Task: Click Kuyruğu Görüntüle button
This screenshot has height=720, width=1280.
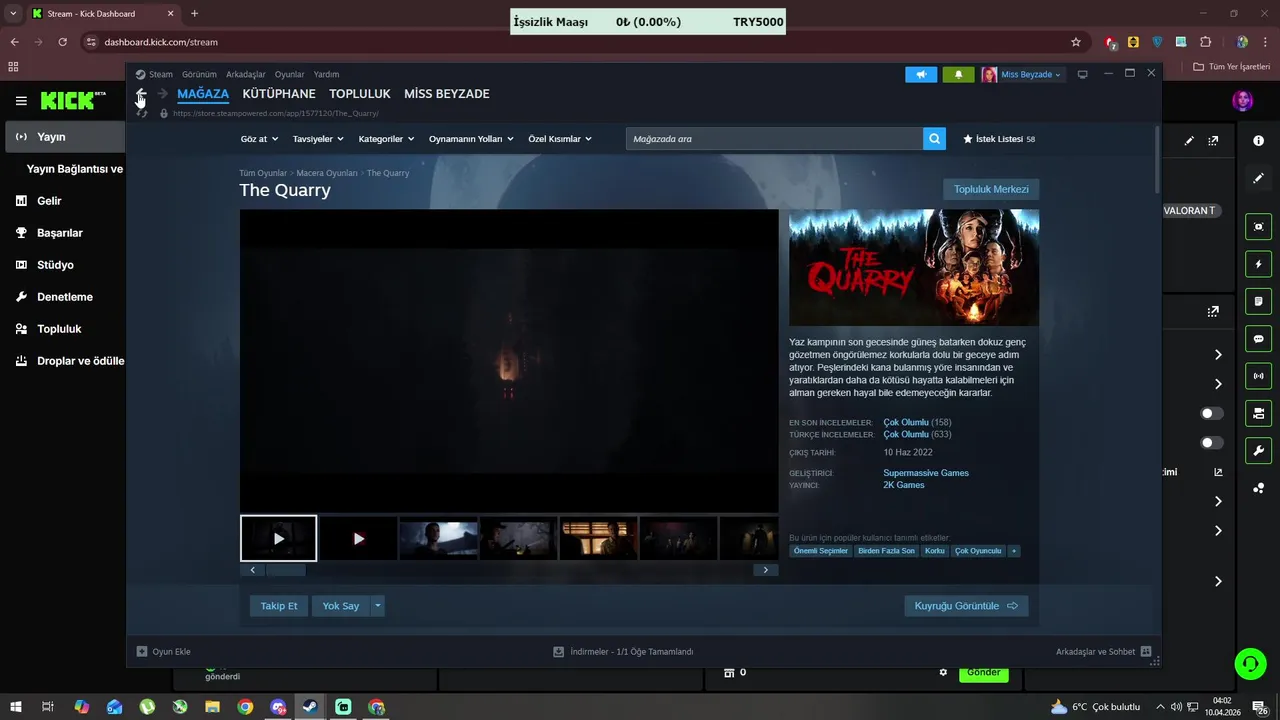Action: pos(966,606)
